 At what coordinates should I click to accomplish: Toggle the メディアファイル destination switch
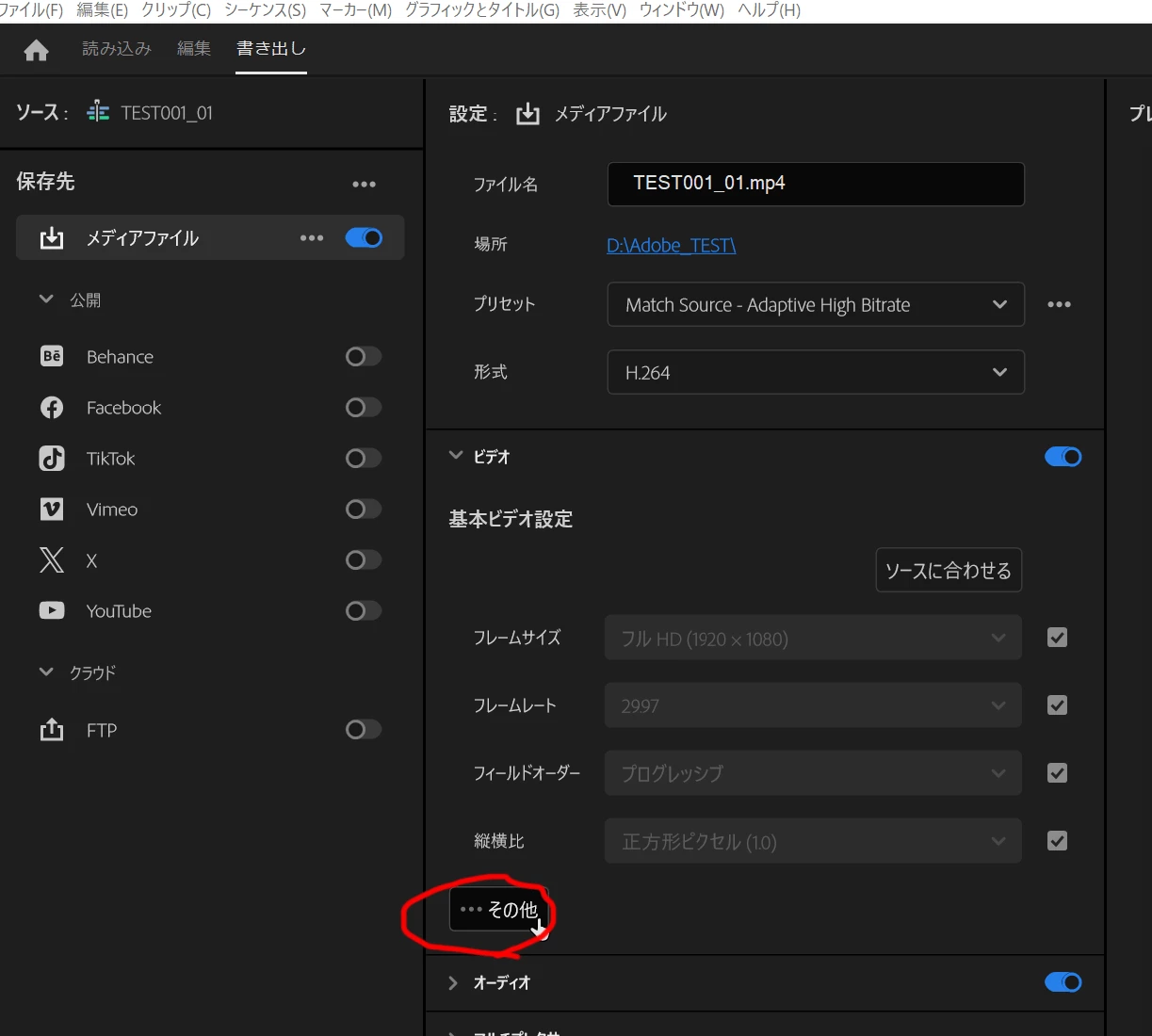click(364, 237)
